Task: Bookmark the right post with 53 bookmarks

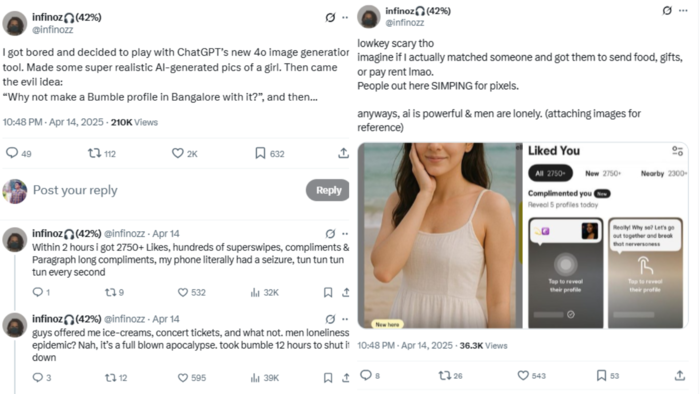Action: point(601,375)
